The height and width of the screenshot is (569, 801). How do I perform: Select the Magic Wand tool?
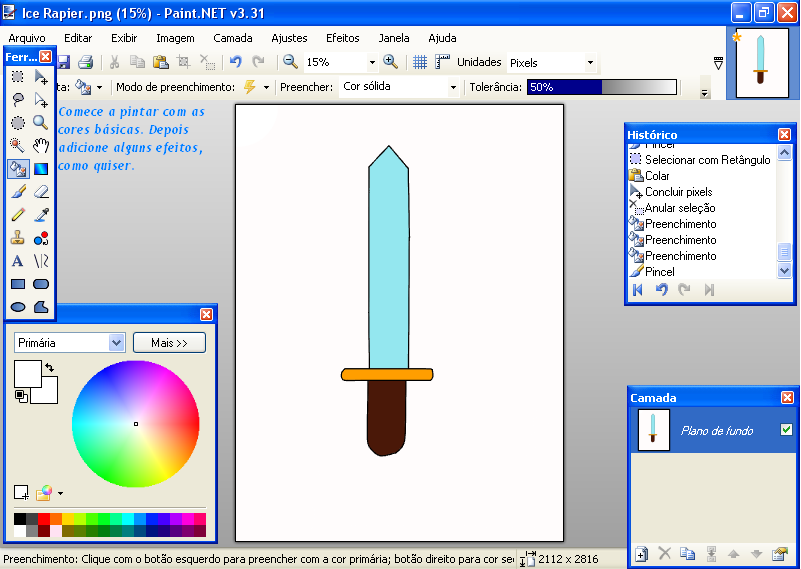pos(18,145)
